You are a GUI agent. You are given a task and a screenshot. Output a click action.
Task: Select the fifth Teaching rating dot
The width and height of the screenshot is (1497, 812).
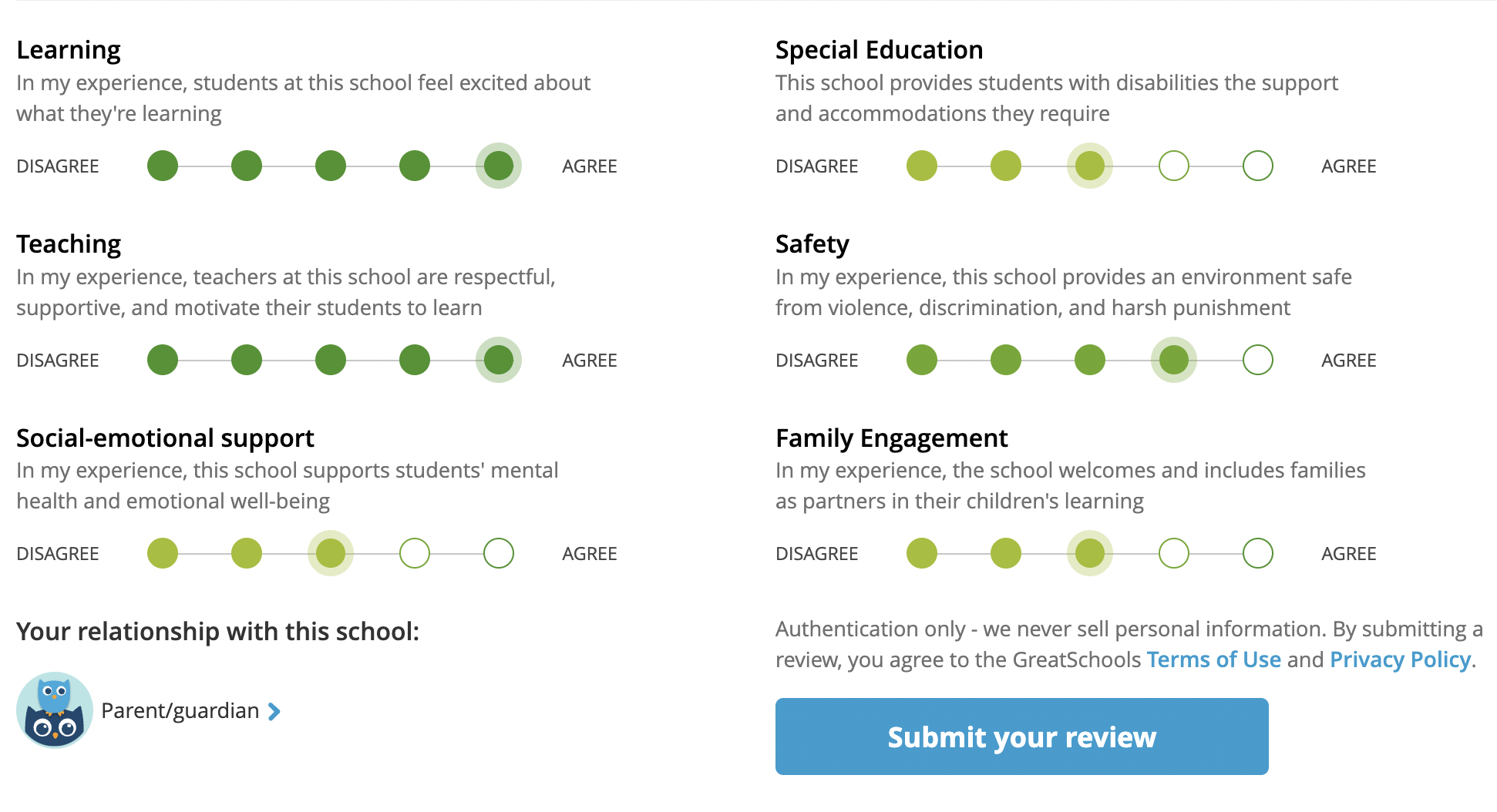click(499, 360)
